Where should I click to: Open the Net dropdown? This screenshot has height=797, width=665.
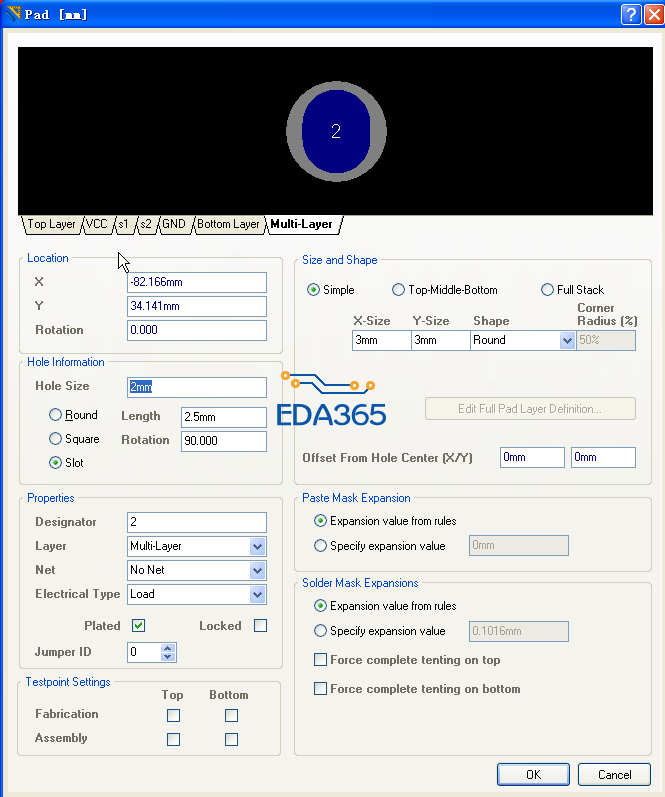257,570
